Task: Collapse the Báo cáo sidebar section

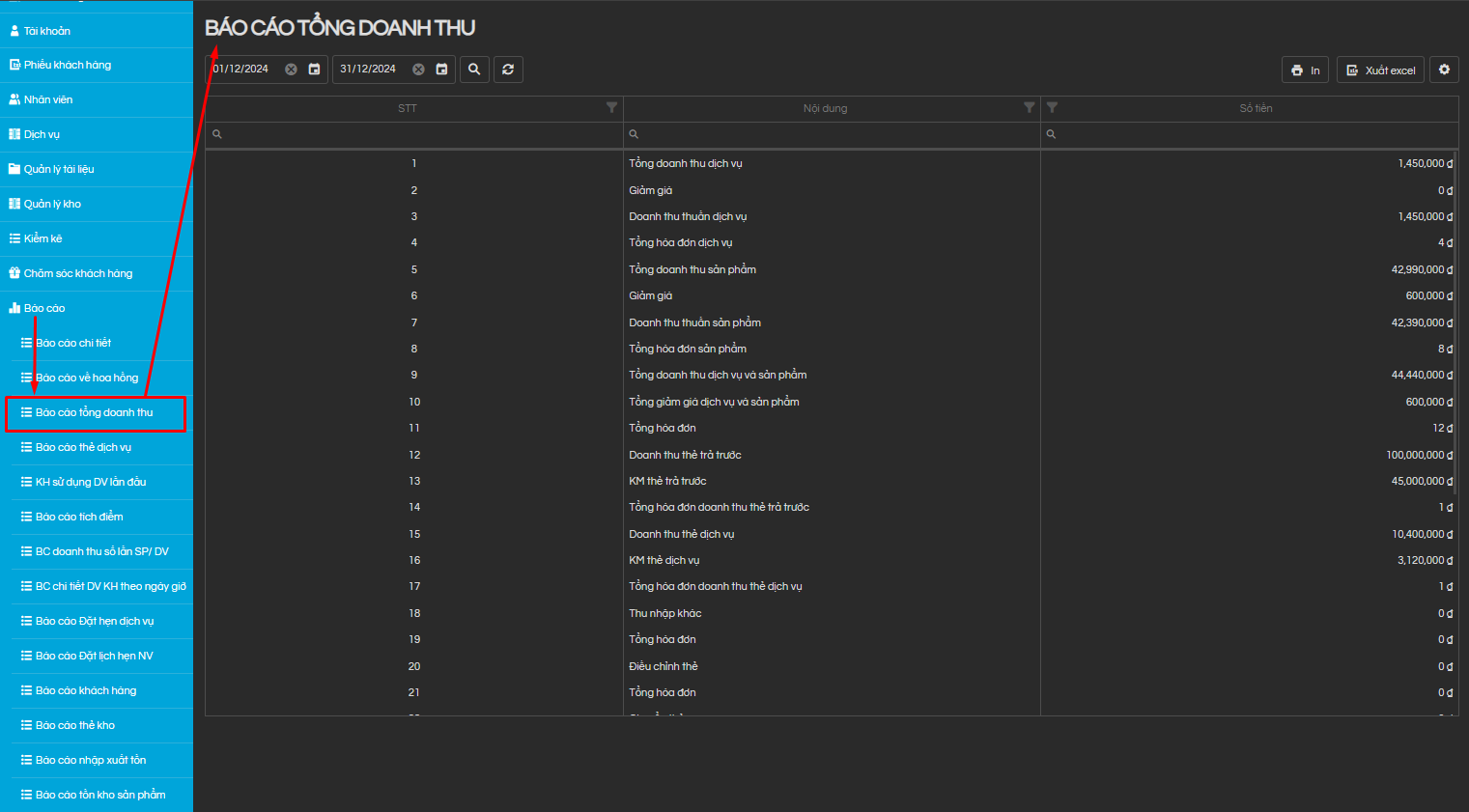Action: [44, 308]
